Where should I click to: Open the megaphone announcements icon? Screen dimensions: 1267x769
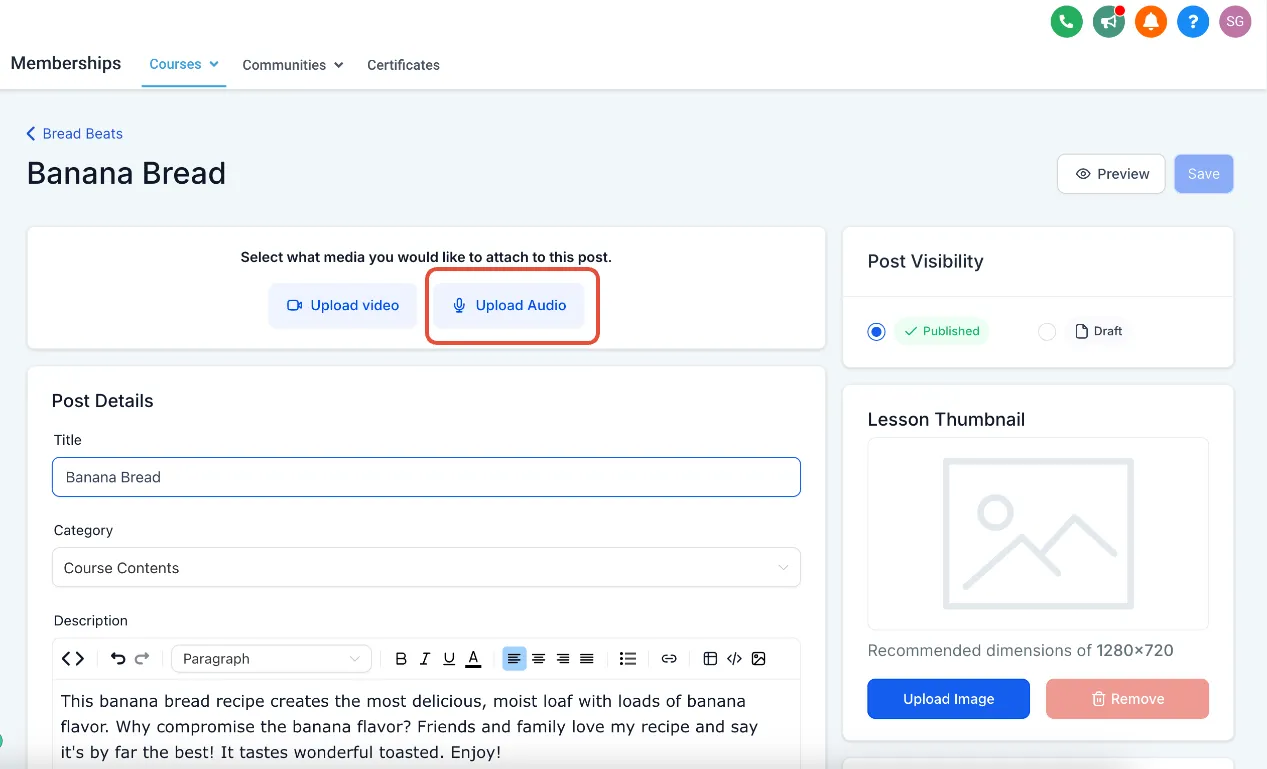(1108, 21)
